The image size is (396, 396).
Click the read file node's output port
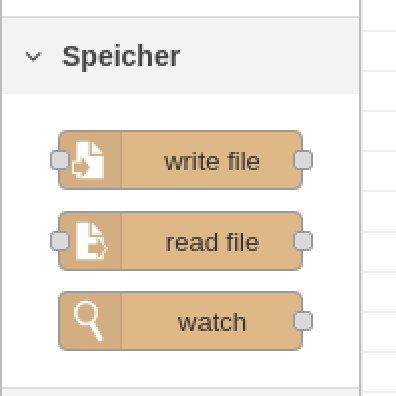303,241
